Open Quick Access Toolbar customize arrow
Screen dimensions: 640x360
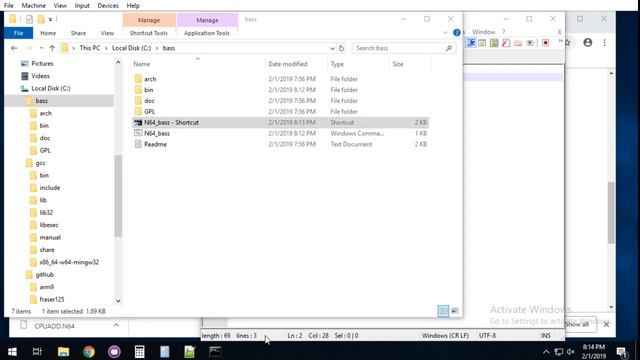50,19
